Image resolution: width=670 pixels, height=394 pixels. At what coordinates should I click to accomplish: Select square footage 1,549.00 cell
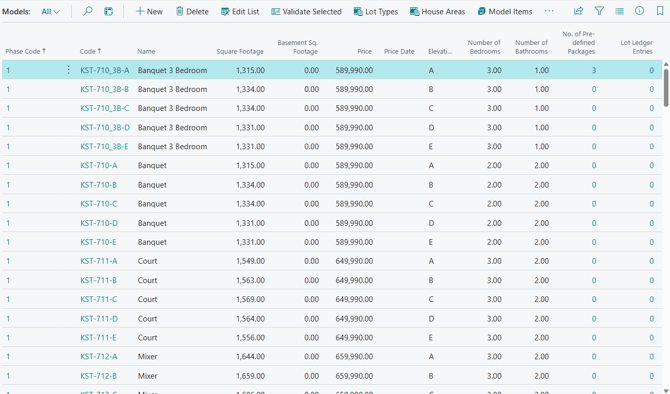coord(250,261)
